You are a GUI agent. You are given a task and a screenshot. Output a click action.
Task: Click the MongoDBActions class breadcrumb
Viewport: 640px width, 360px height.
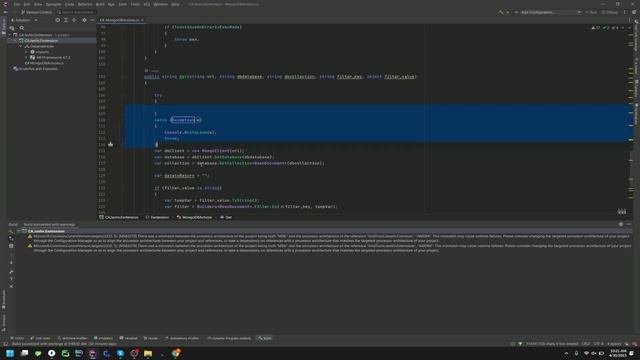coord(194,217)
